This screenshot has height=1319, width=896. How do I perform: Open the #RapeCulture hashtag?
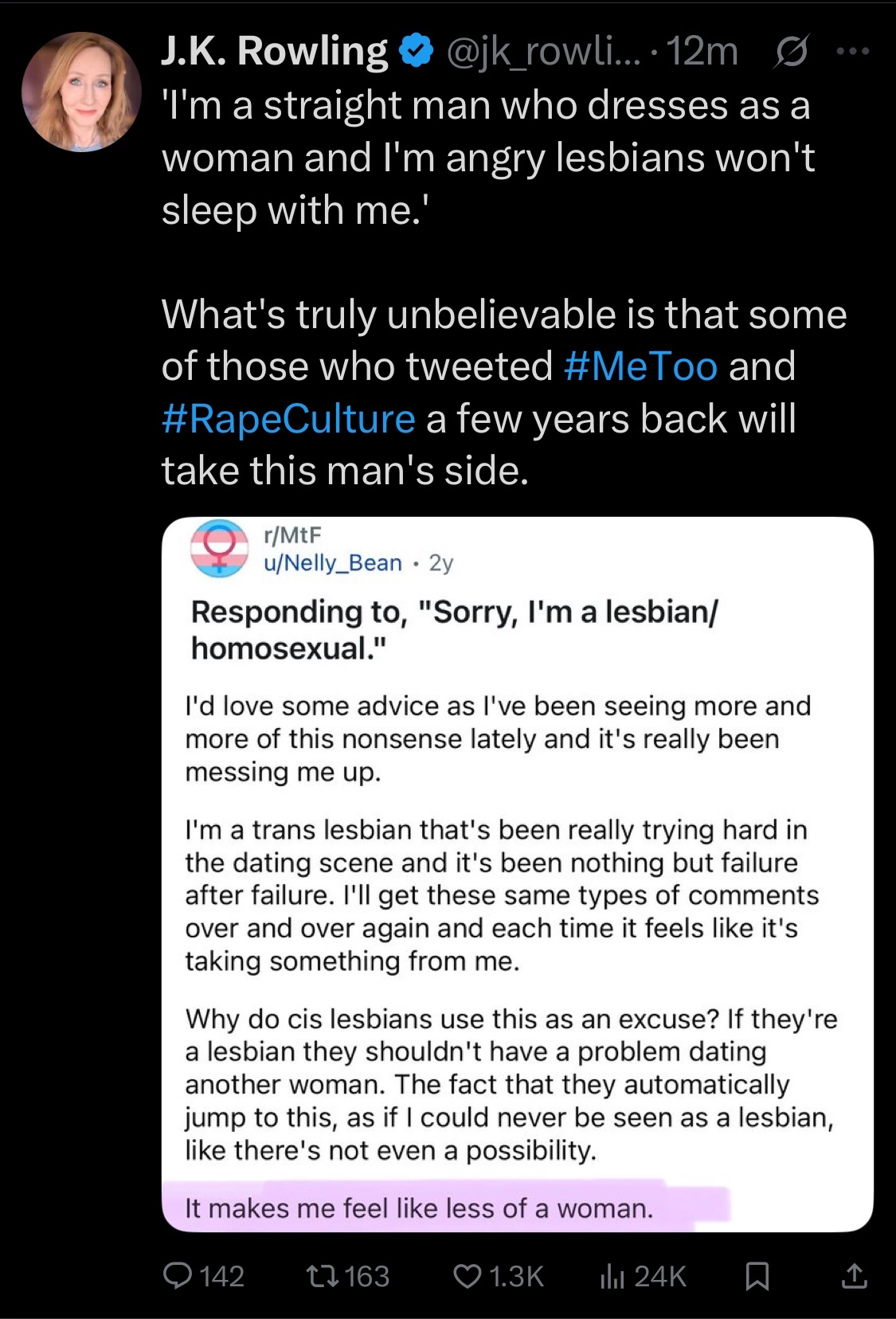(x=288, y=419)
